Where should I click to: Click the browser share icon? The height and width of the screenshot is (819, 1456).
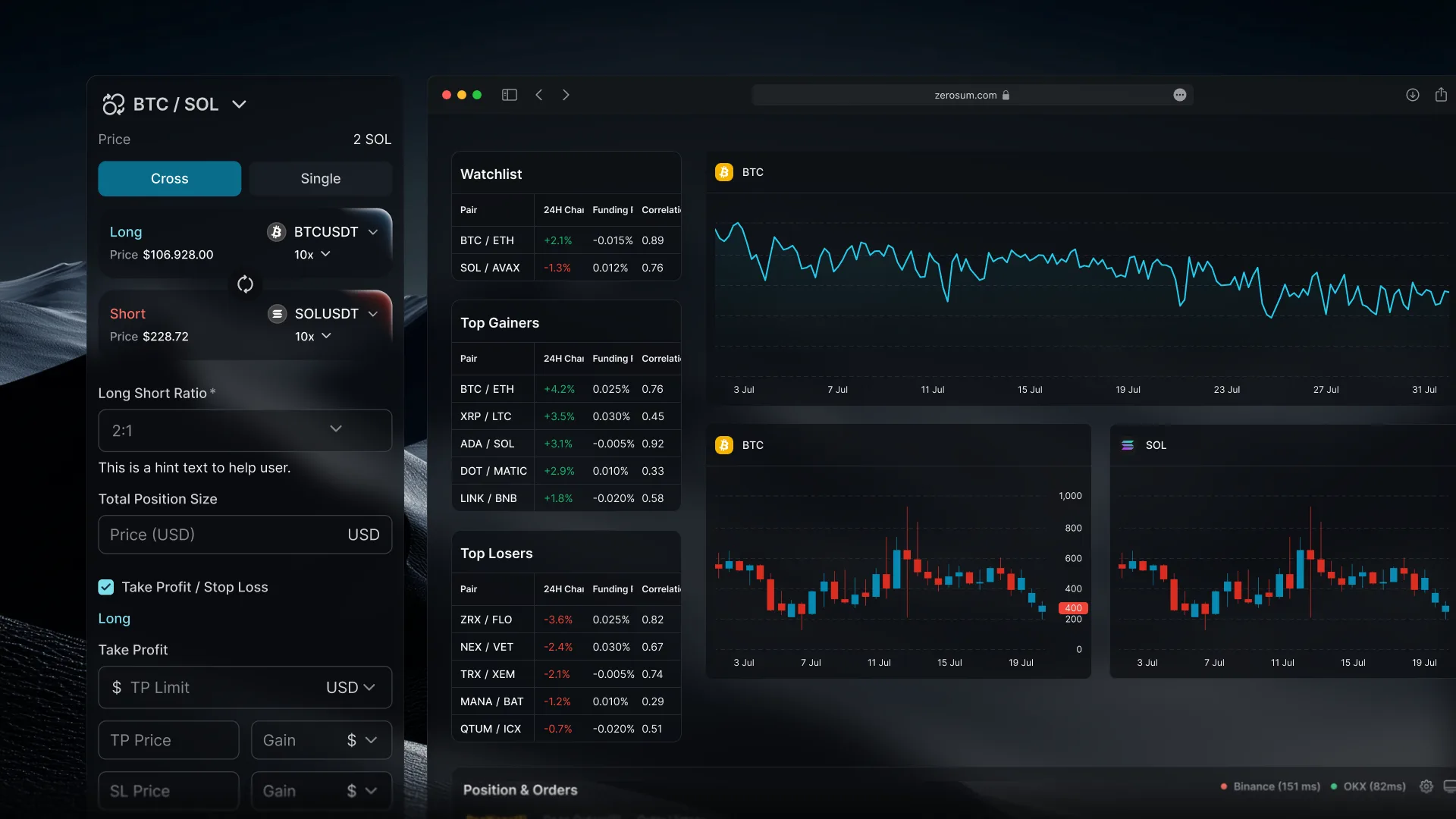(x=1441, y=94)
